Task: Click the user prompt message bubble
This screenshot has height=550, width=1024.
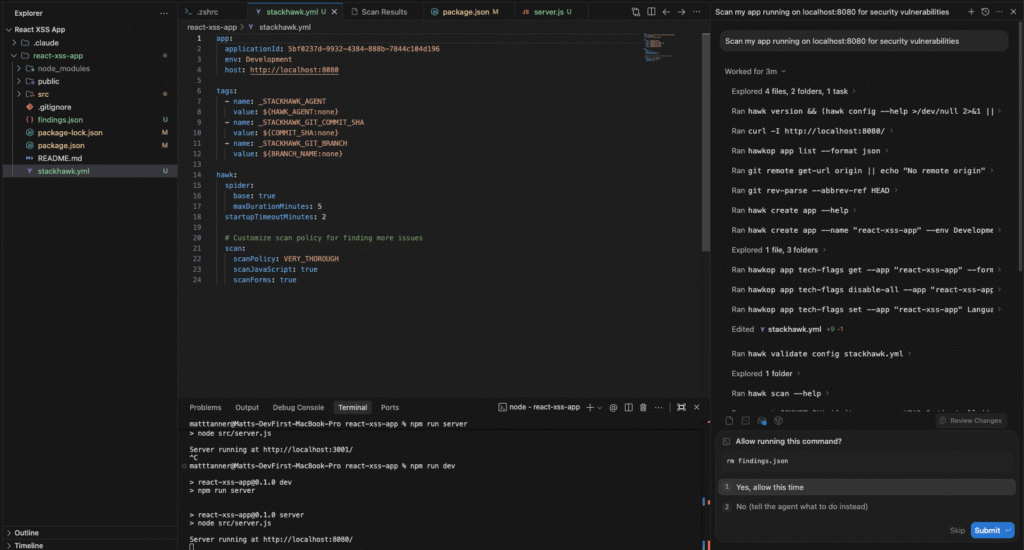Action: 863,41
